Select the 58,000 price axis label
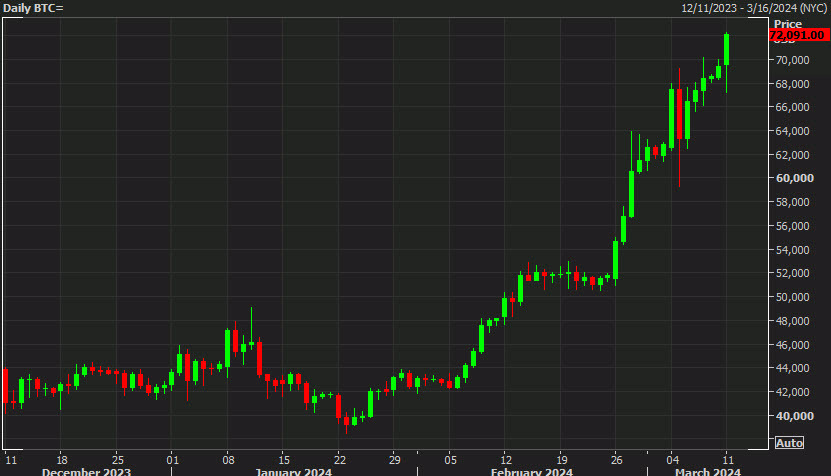The width and height of the screenshot is (831, 476). pos(792,202)
